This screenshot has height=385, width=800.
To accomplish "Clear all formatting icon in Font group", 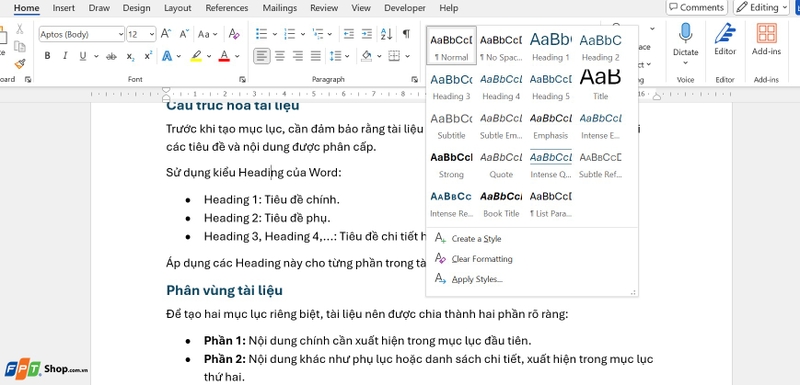I will click(234, 34).
